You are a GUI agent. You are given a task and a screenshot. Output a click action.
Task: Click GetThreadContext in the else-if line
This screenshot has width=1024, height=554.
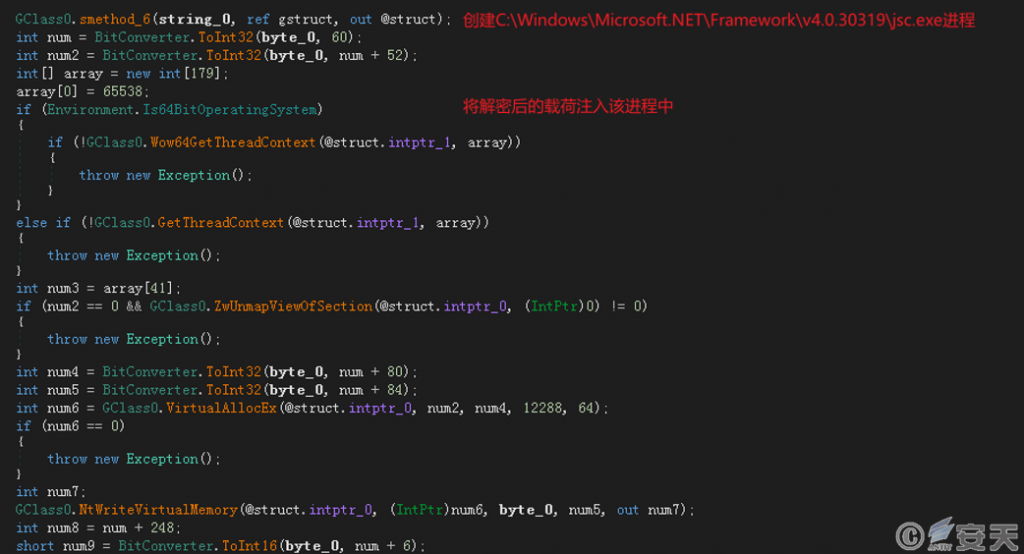(x=220, y=223)
